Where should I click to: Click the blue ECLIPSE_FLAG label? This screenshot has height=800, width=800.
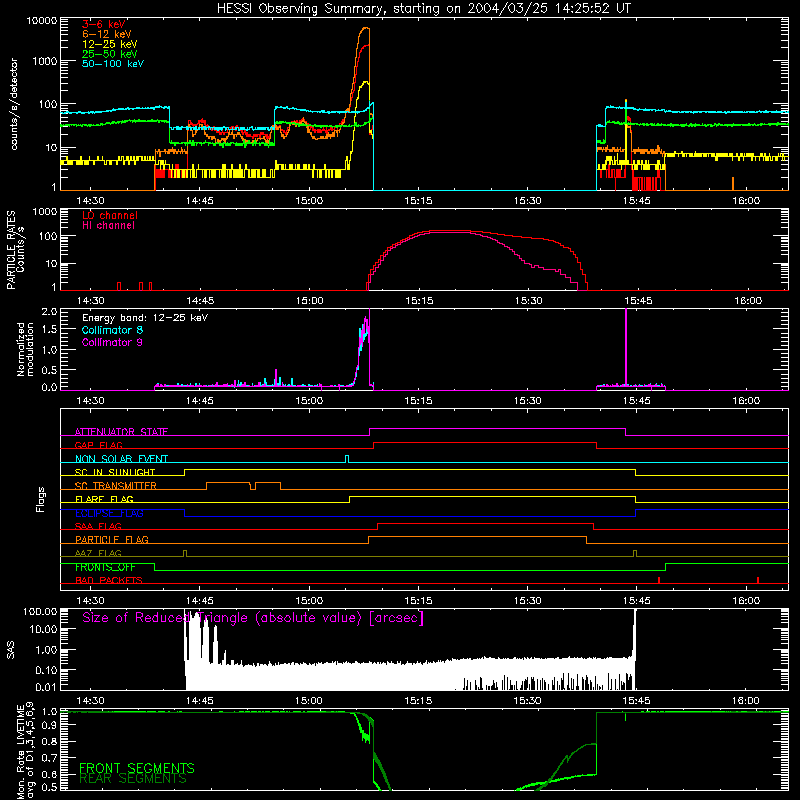pos(109,513)
